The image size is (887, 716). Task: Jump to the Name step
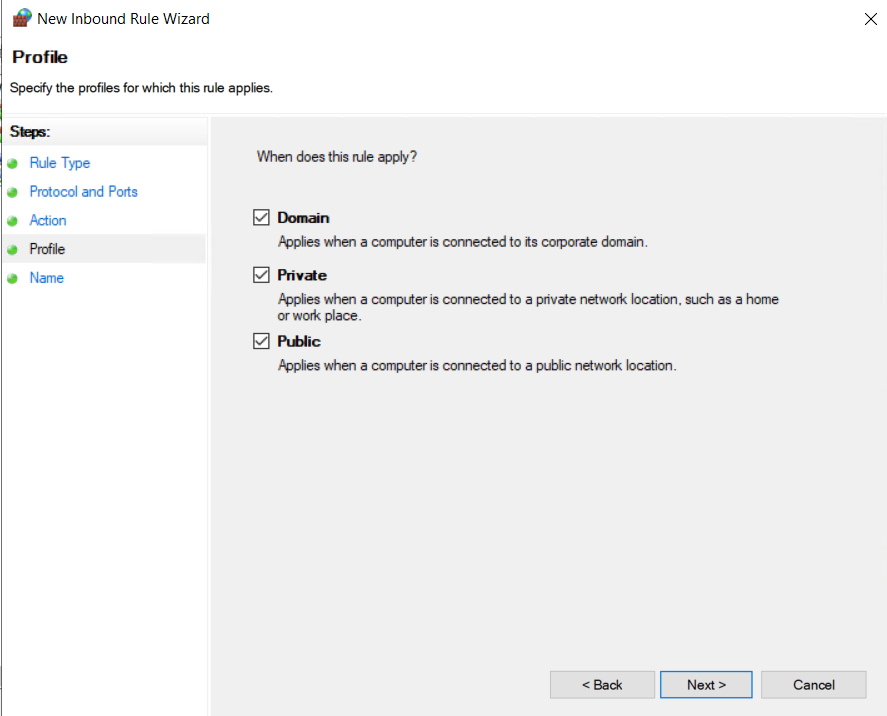46,278
